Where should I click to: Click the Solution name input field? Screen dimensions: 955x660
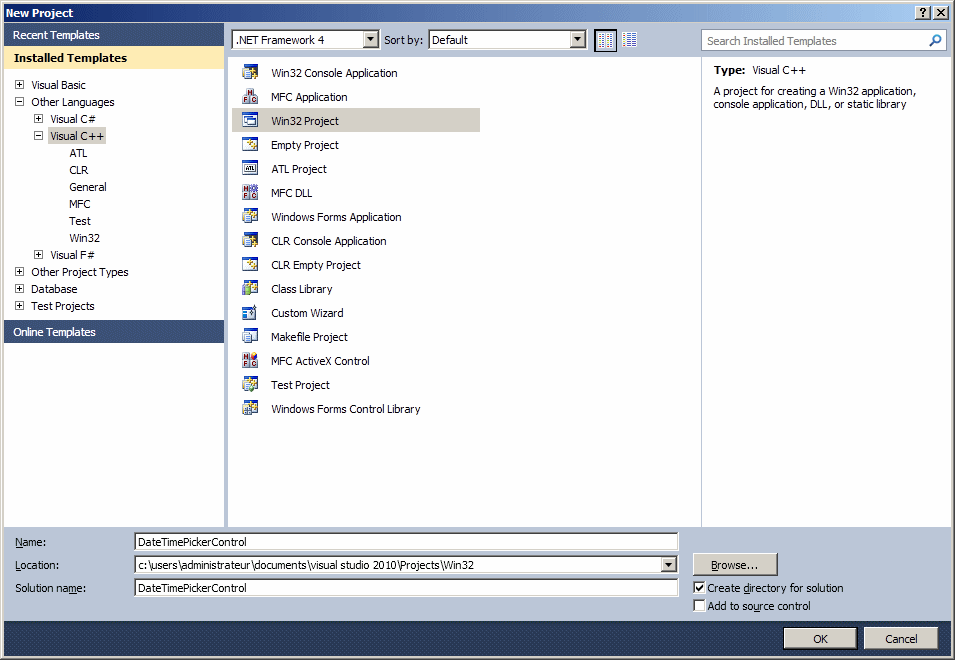(406, 588)
